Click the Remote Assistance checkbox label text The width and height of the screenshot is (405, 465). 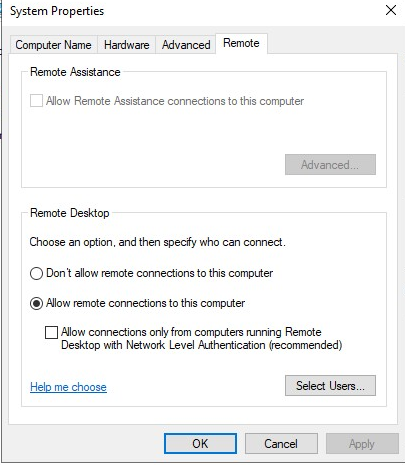(175, 101)
